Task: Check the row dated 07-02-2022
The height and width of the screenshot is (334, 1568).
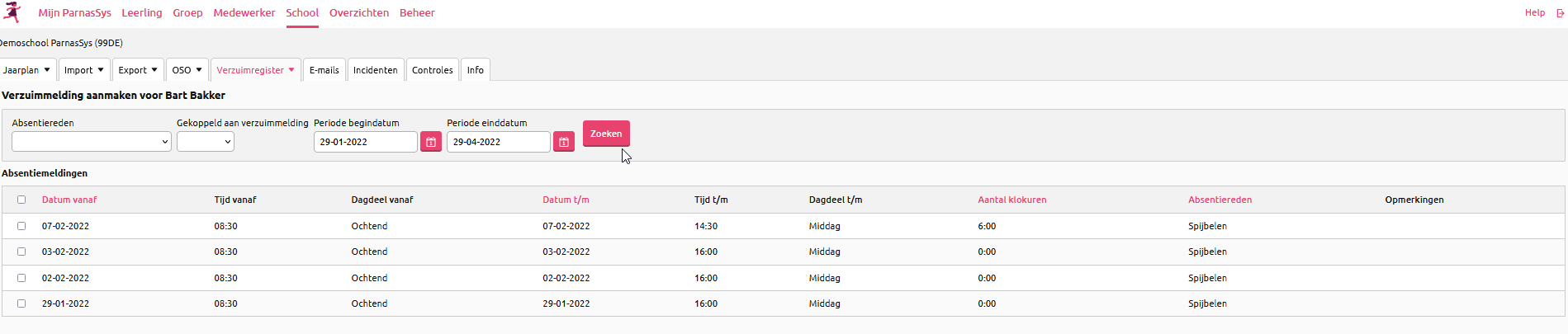Action: point(21,226)
